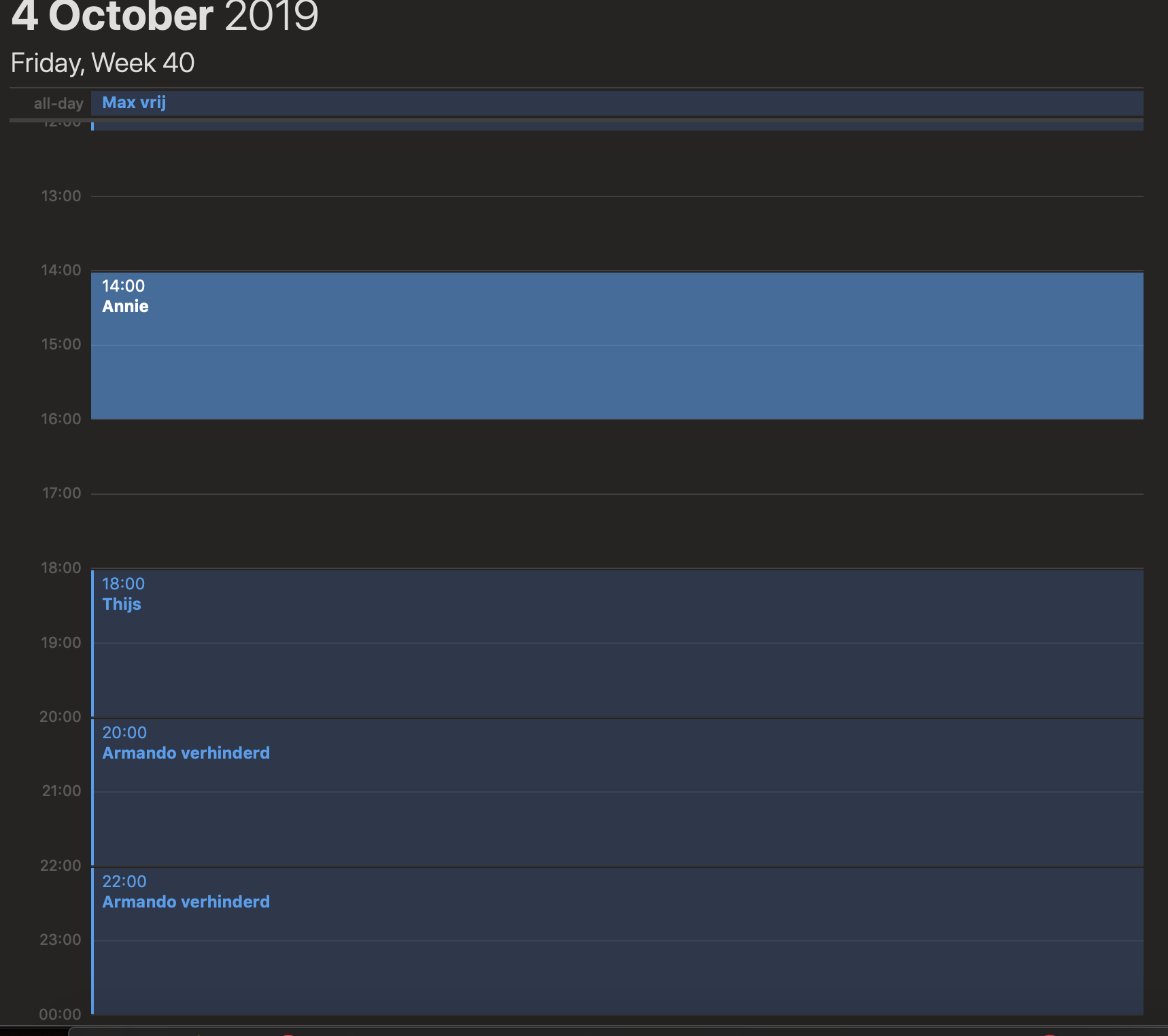Screen dimensions: 1168x1036
Task: Click the all-day row label
Action: [58, 103]
